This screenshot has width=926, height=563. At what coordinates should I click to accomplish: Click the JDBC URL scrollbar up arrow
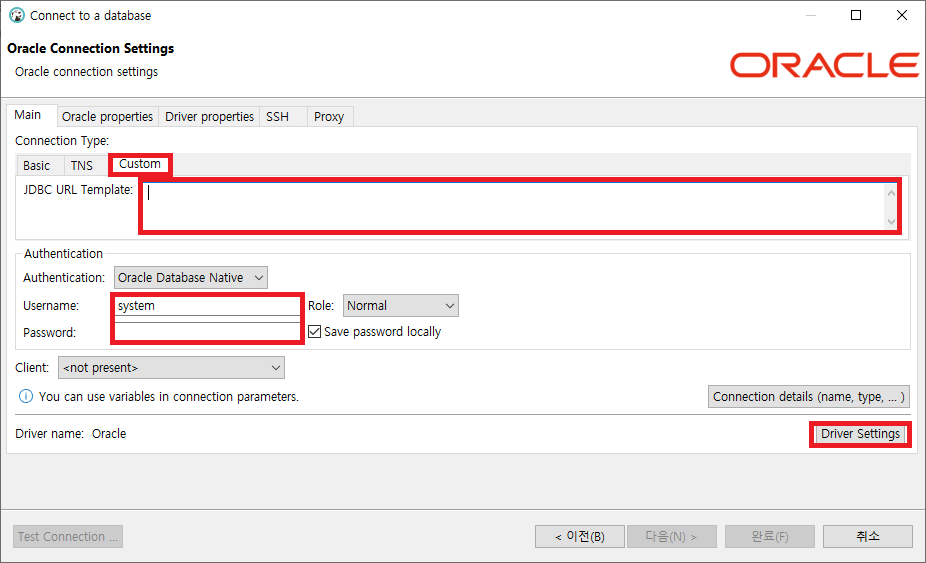(x=892, y=193)
